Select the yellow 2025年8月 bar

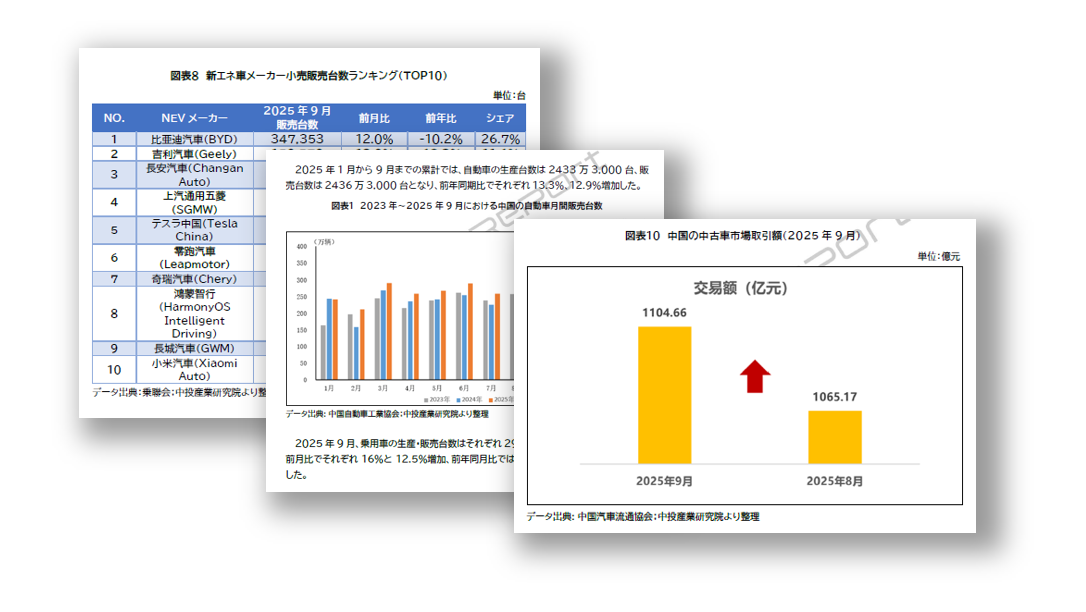837,437
